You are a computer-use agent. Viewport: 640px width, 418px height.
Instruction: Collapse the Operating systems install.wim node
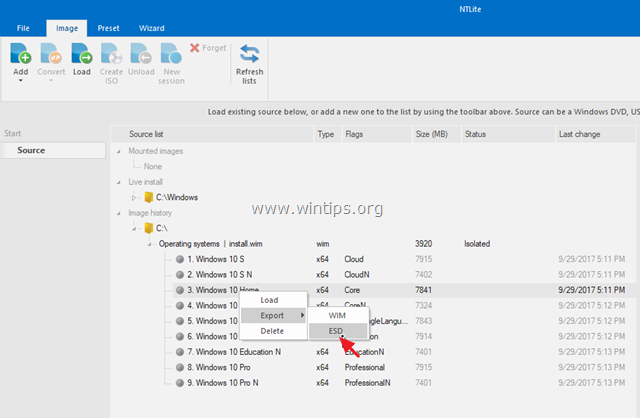click(149, 244)
